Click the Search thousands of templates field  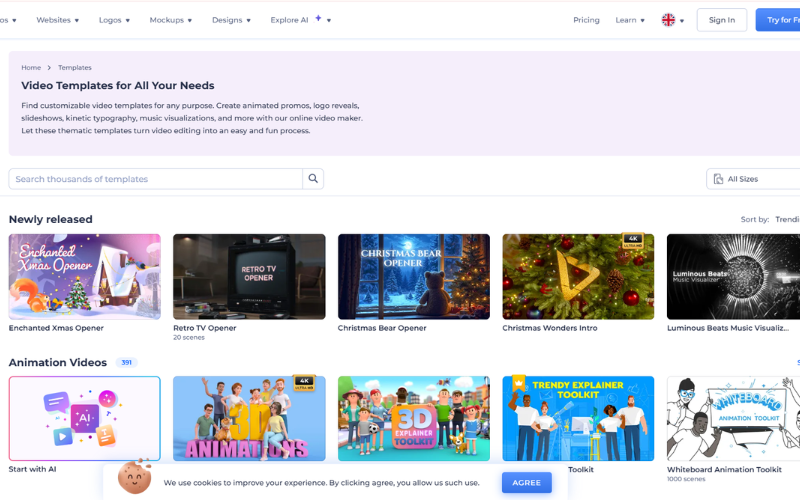point(156,179)
